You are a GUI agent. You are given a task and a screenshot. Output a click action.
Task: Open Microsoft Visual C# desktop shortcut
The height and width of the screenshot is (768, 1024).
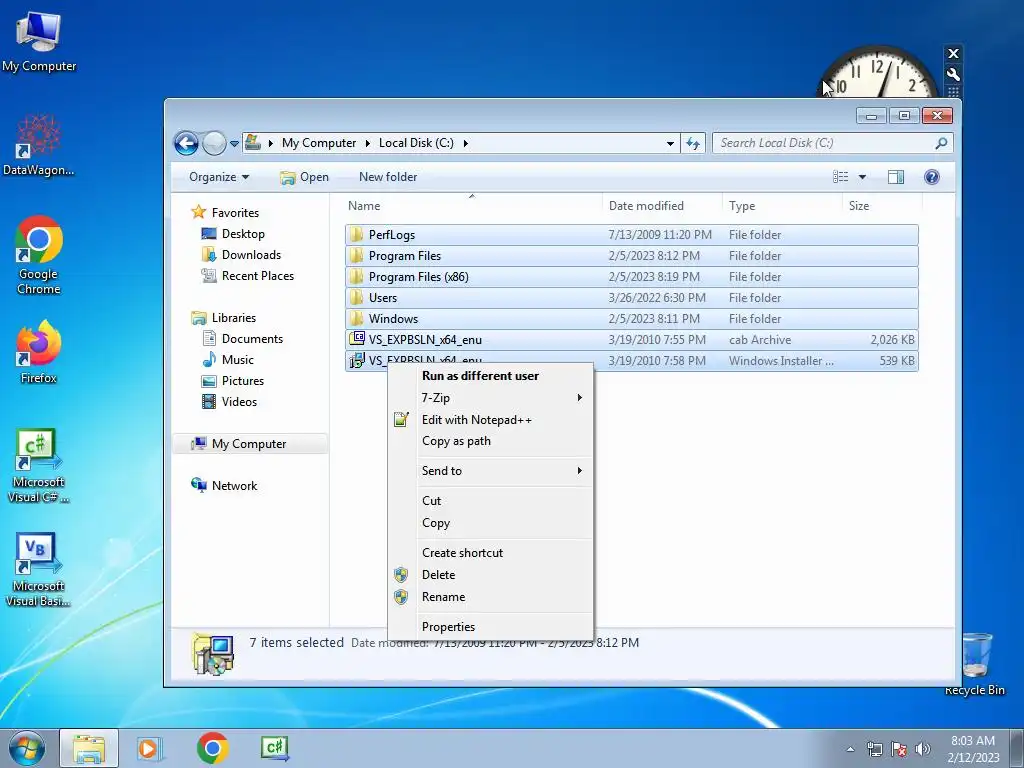click(x=39, y=466)
